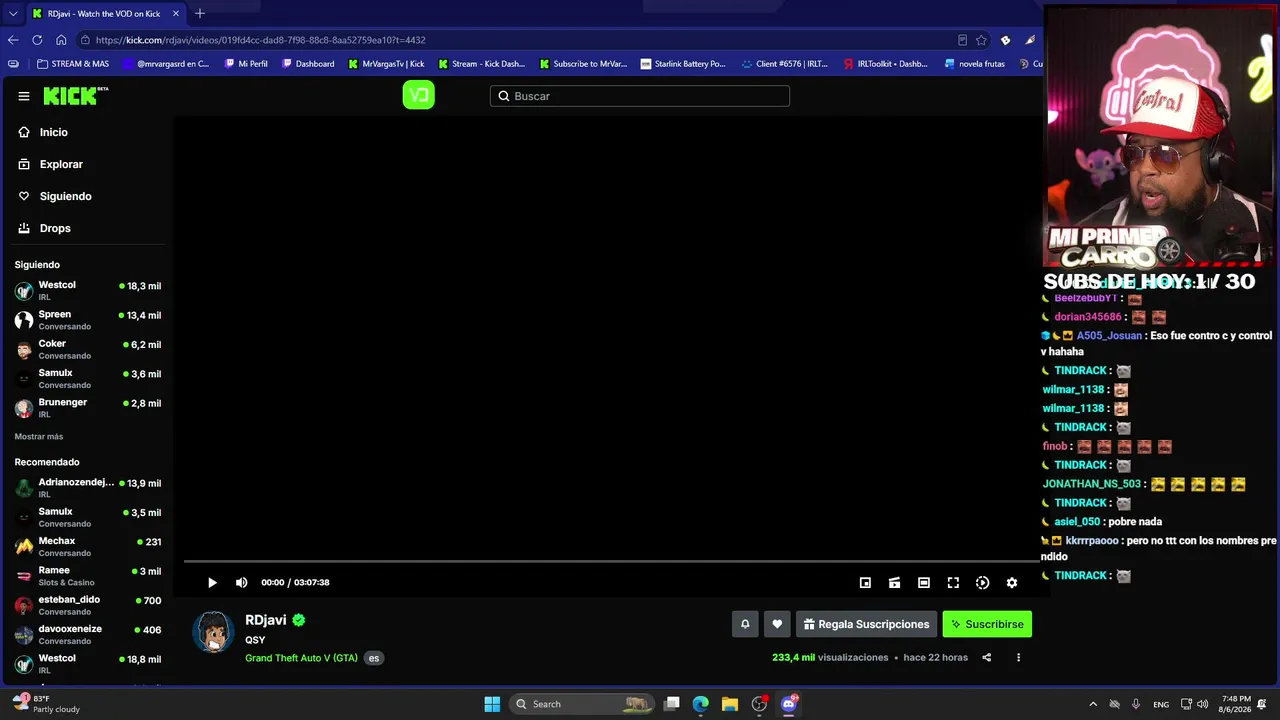This screenshot has width=1280, height=720.
Task: Play the RDjavi VOD
Action: [x=212, y=583]
